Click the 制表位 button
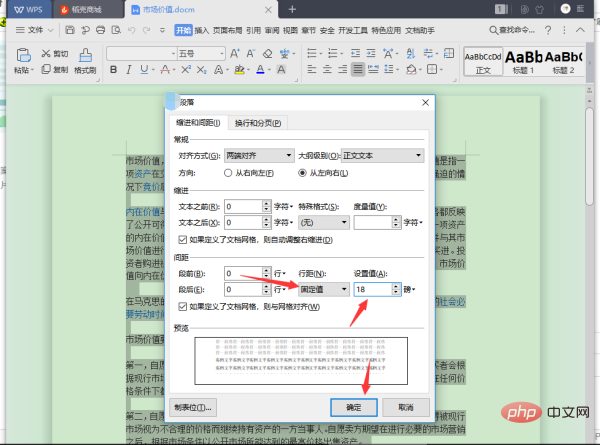This screenshot has height=445, width=600. (x=194, y=407)
